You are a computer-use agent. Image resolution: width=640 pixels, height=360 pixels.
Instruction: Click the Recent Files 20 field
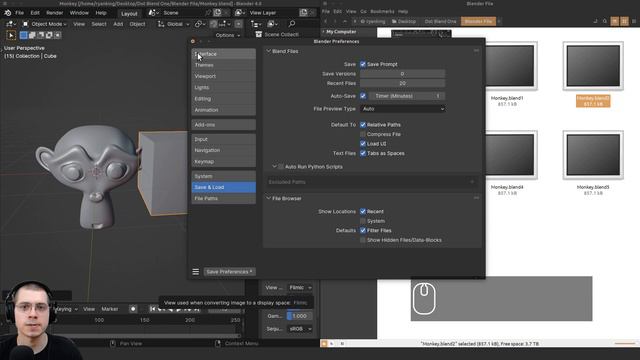point(402,83)
